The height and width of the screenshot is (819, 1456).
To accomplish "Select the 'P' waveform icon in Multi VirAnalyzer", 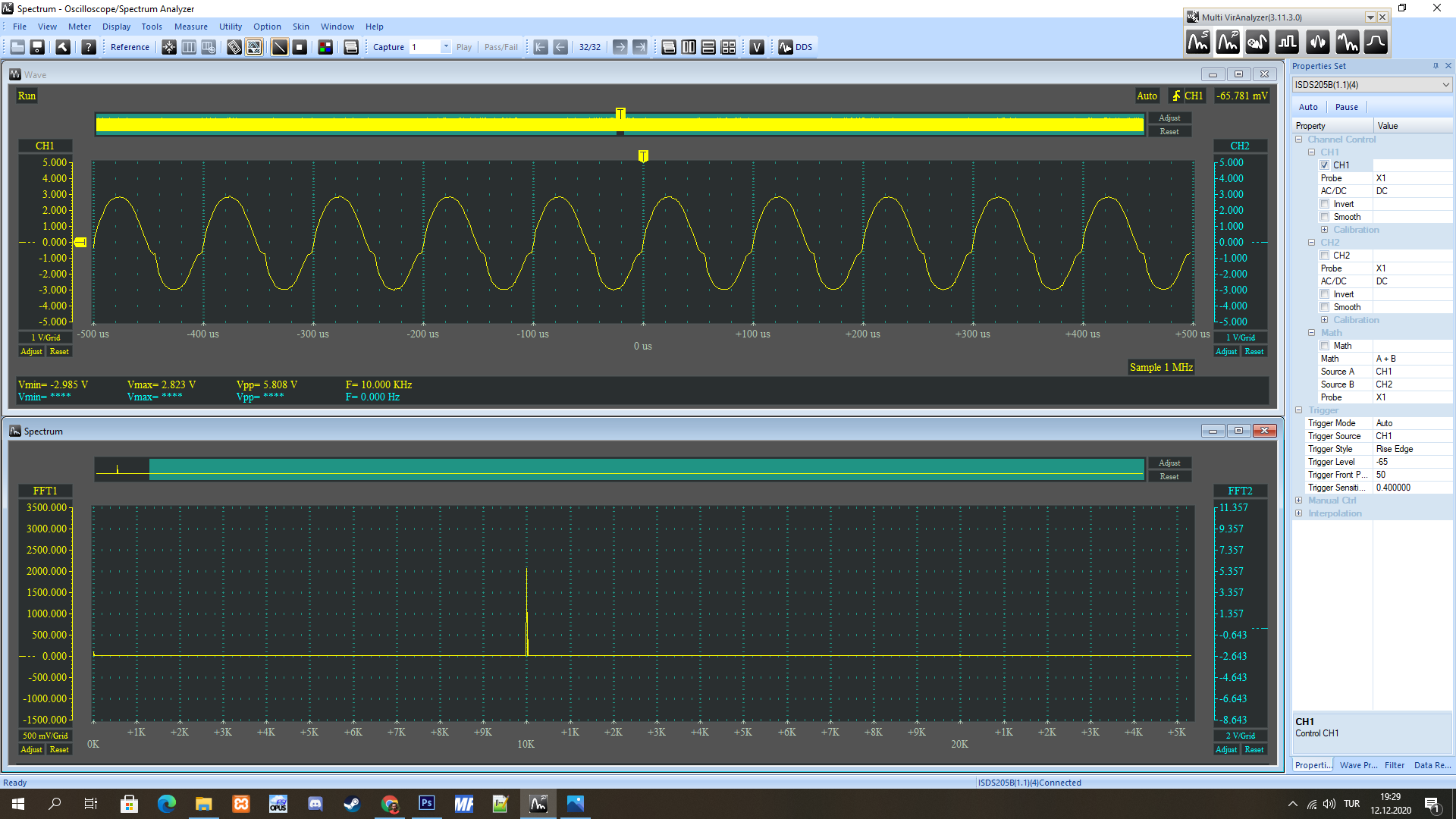I will tap(1228, 42).
